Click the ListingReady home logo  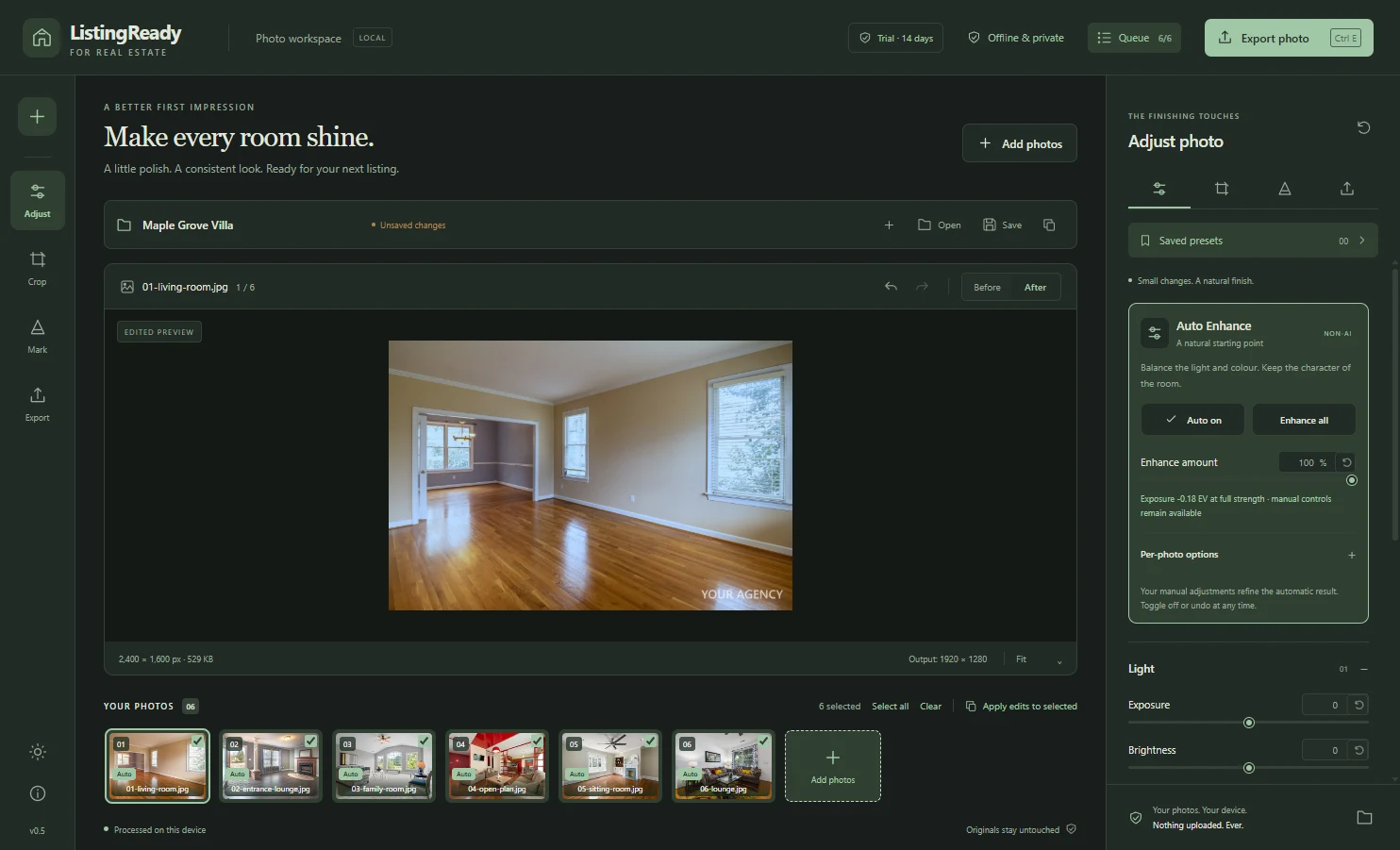[x=42, y=38]
